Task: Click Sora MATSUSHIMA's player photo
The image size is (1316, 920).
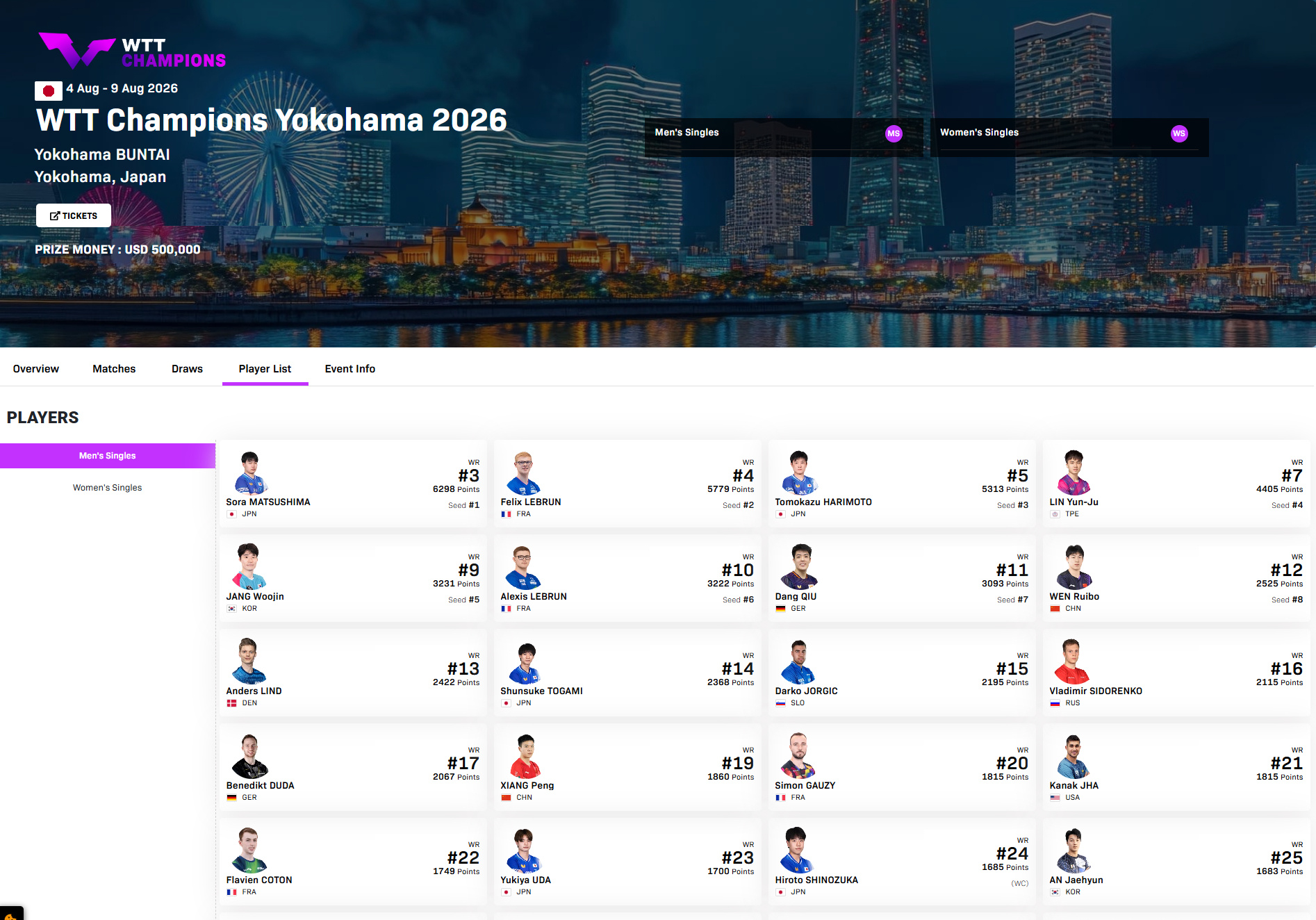Action: [250, 473]
